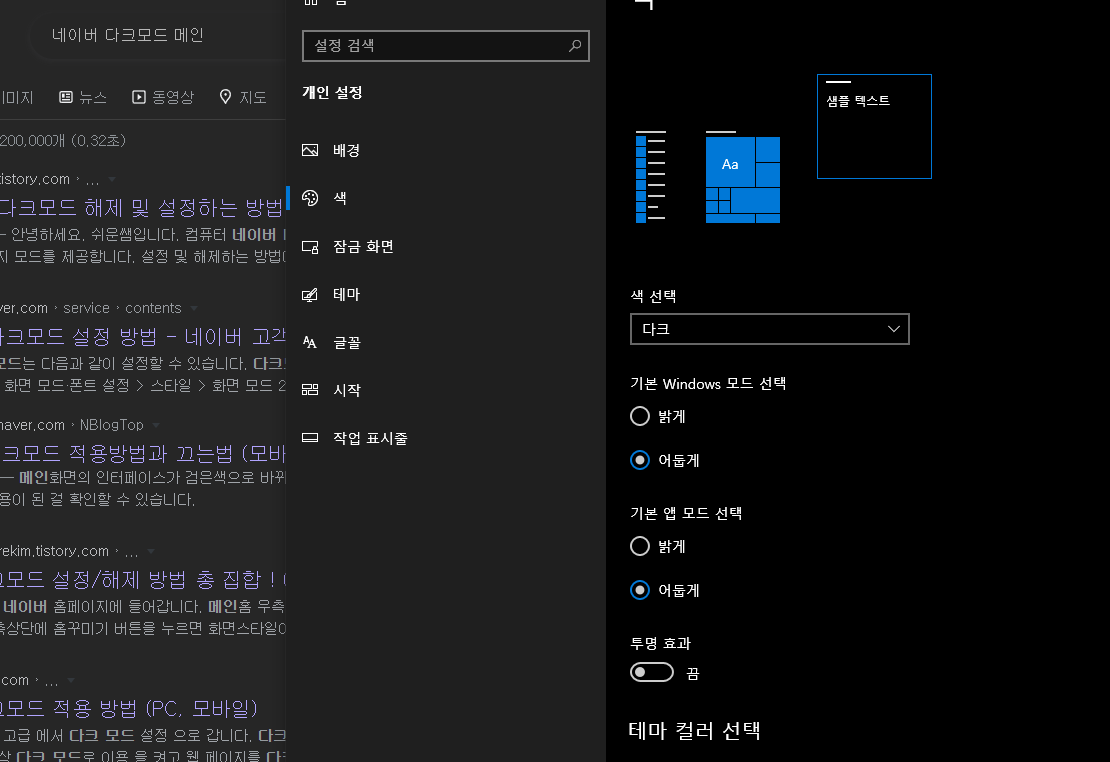Click the 샘플 텍스트 preview window
Screen dimensions: 1110x762
click(x=874, y=126)
